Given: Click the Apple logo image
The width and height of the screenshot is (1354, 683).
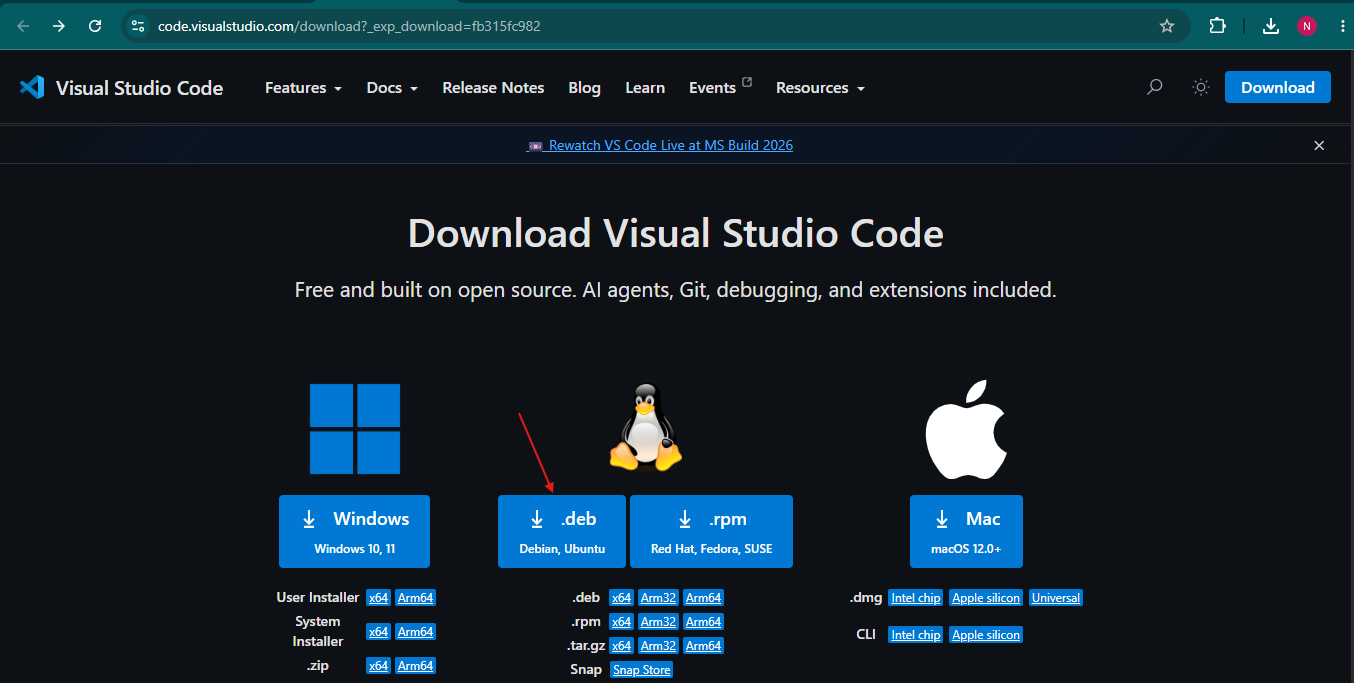Looking at the screenshot, I should (966, 429).
